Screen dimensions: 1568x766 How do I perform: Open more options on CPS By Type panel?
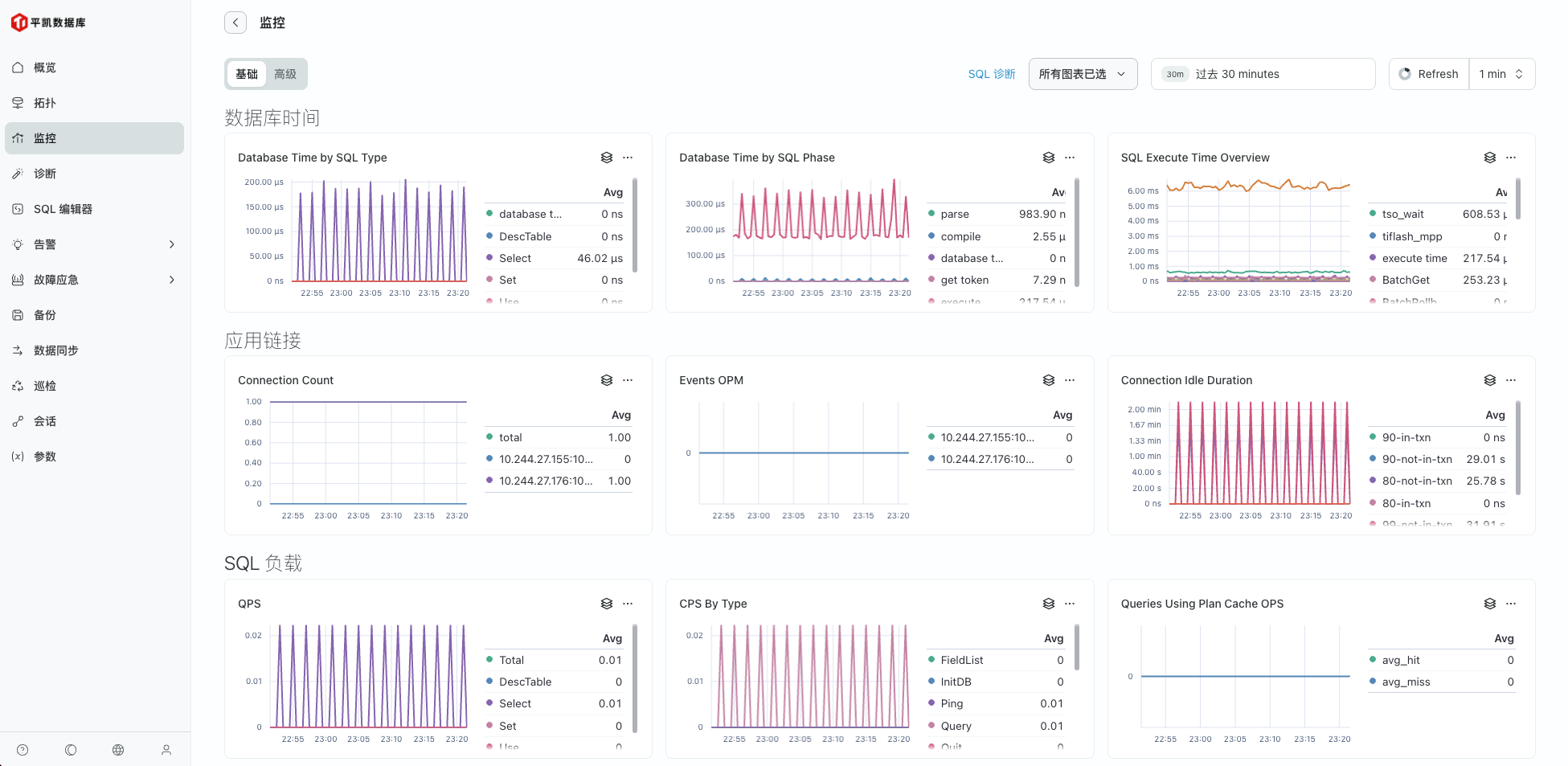pos(1070,604)
